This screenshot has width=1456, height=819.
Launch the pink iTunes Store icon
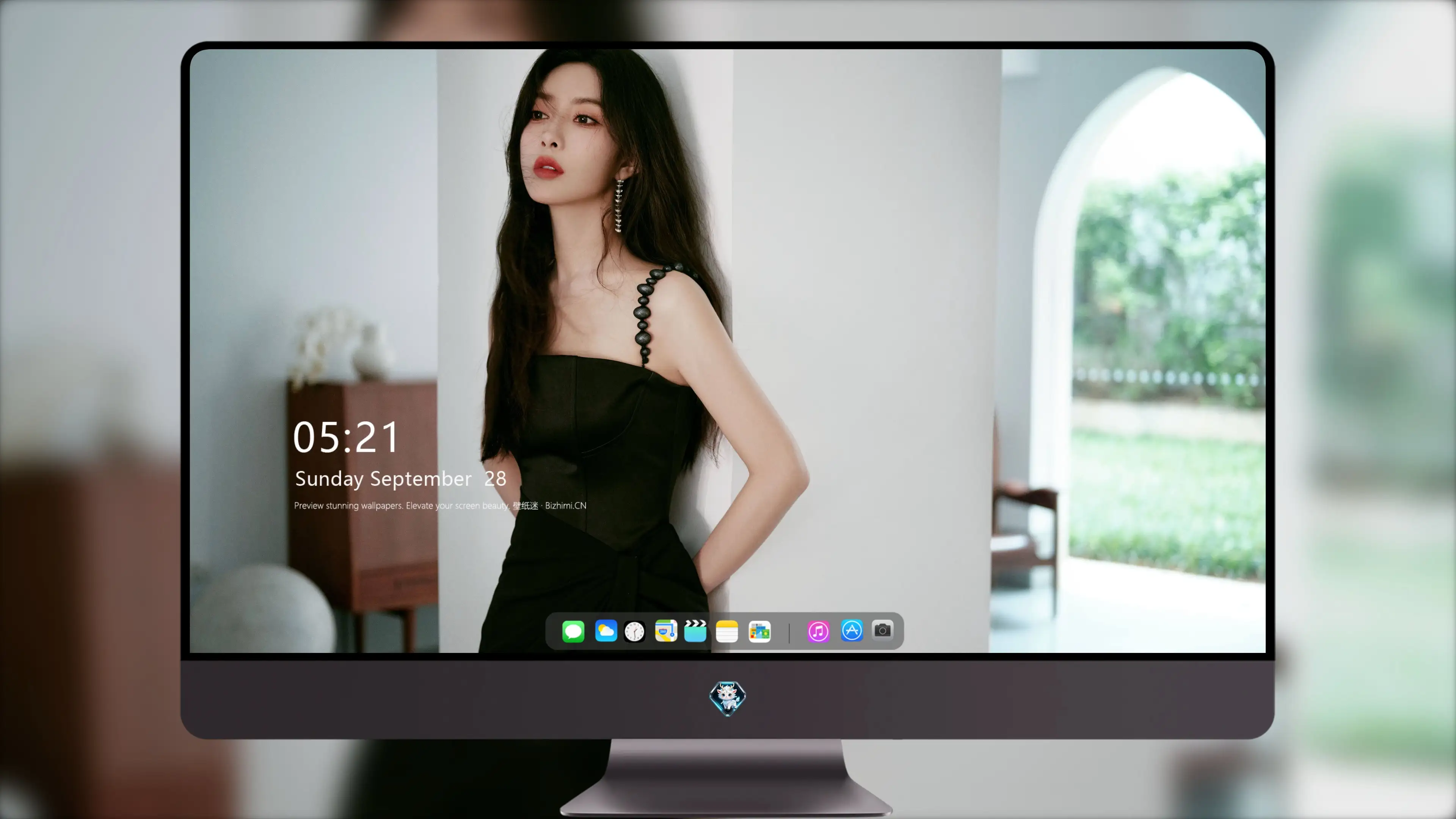(x=819, y=631)
